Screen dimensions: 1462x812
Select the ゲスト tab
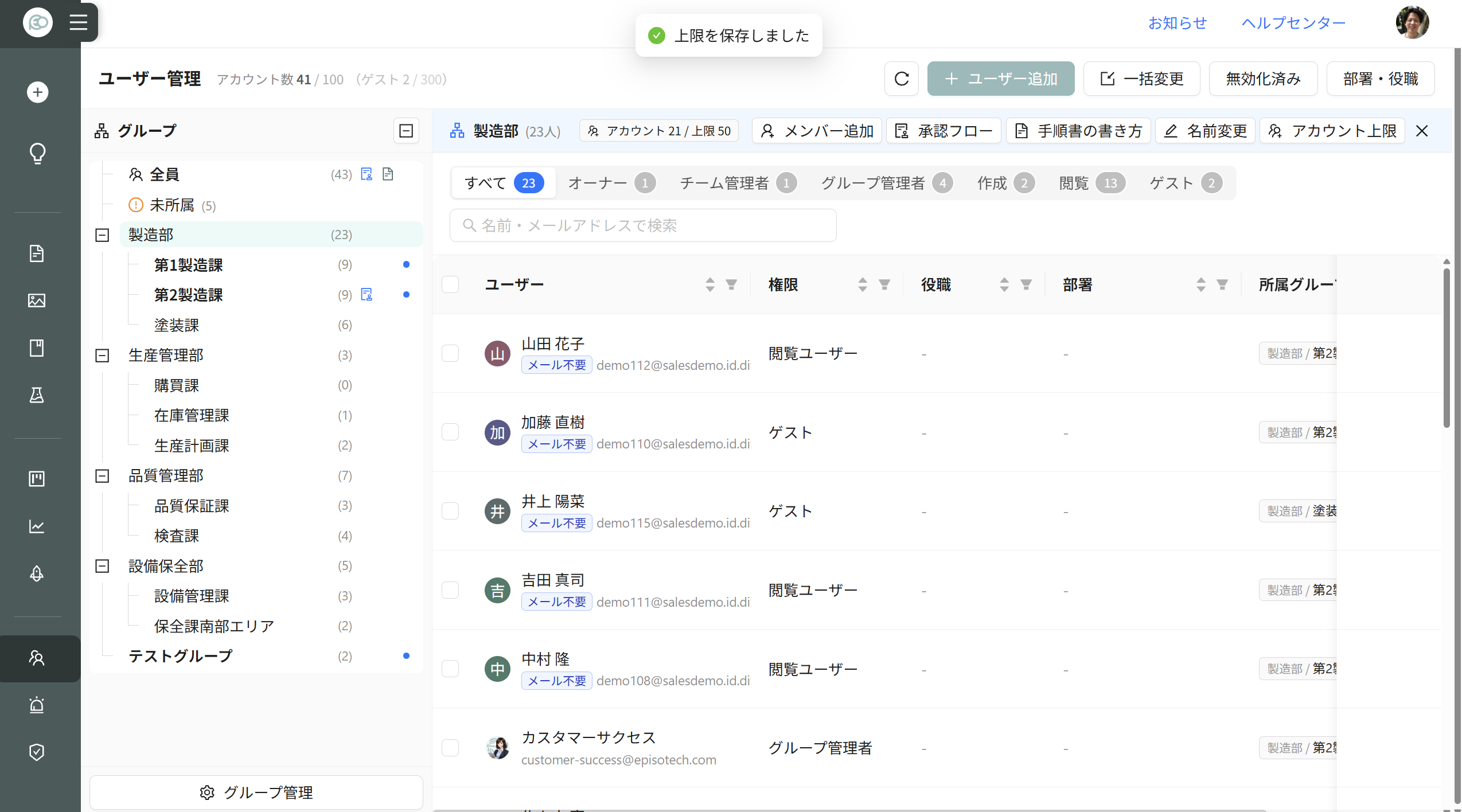(x=1186, y=183)
